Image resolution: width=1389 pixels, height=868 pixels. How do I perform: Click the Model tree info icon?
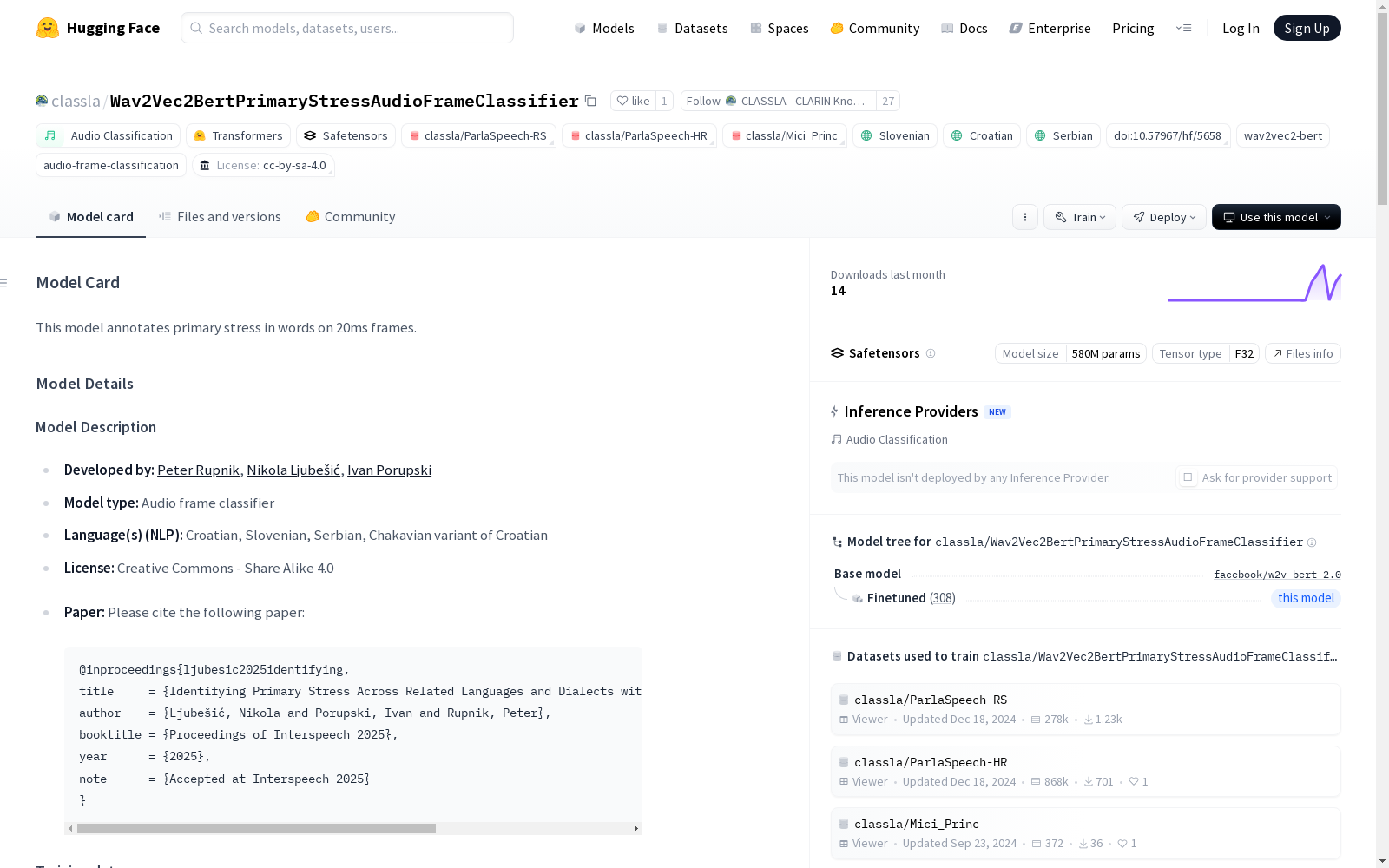1312,542
